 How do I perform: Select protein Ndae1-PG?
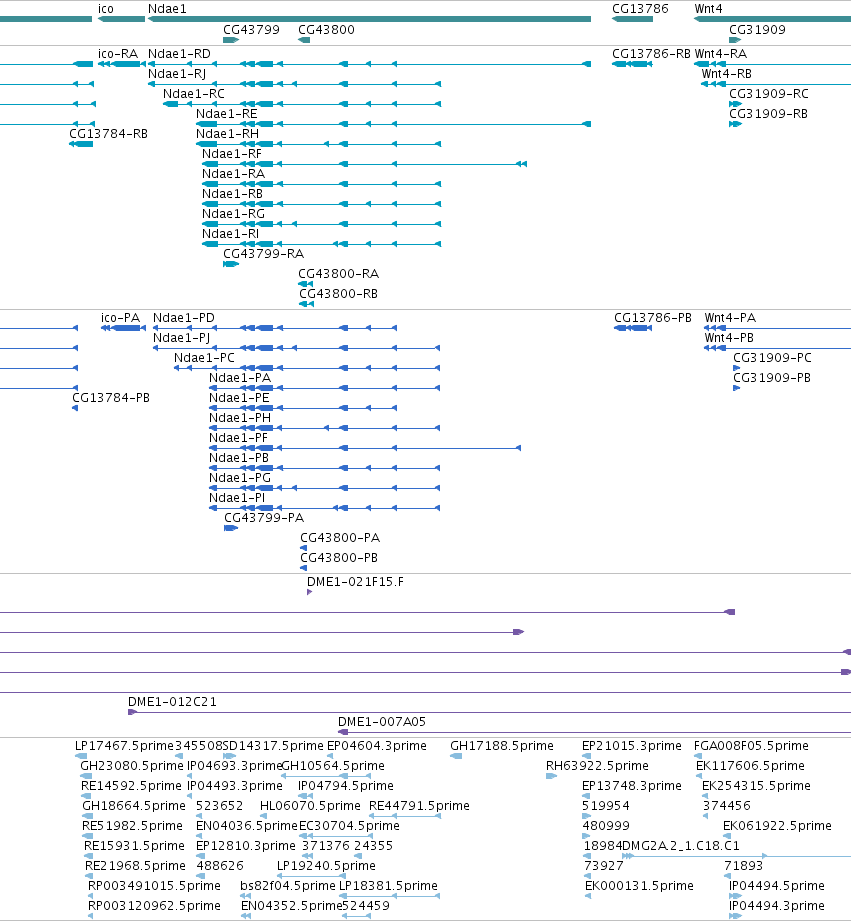325,488
